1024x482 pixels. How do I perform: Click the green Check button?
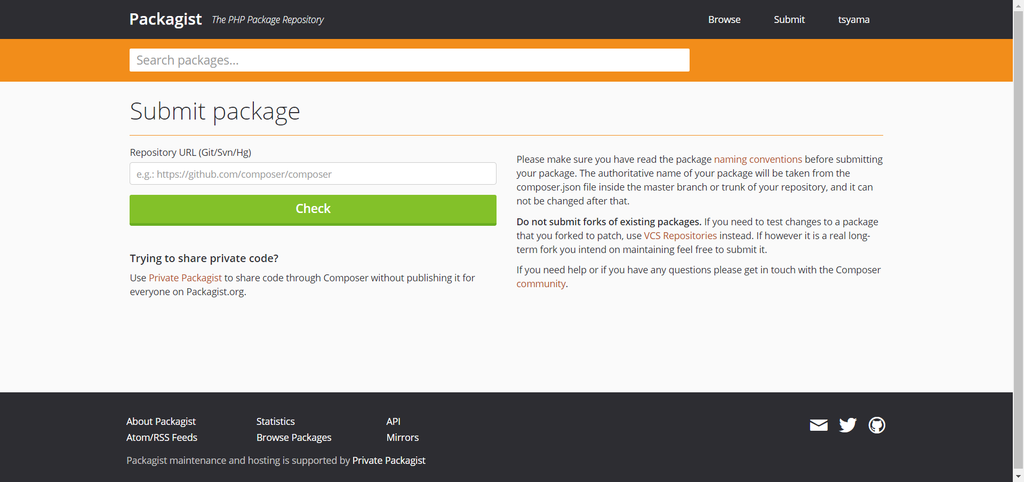coord(313,210)
